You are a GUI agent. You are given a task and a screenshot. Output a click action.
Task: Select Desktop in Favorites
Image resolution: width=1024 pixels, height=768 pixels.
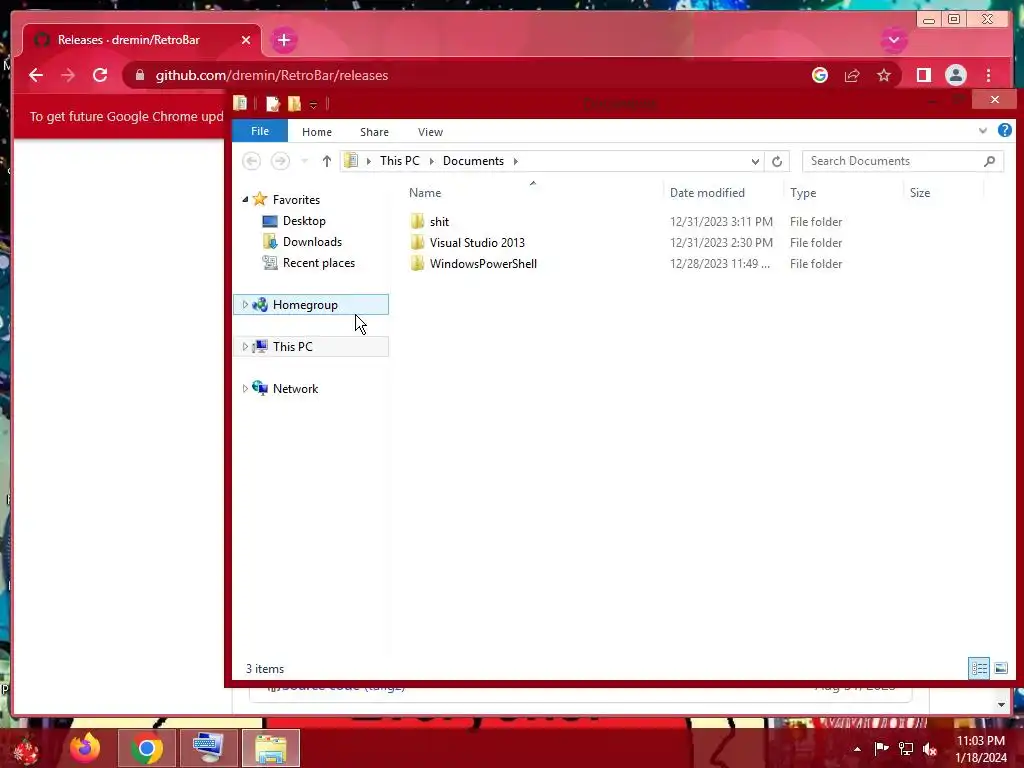304,221
